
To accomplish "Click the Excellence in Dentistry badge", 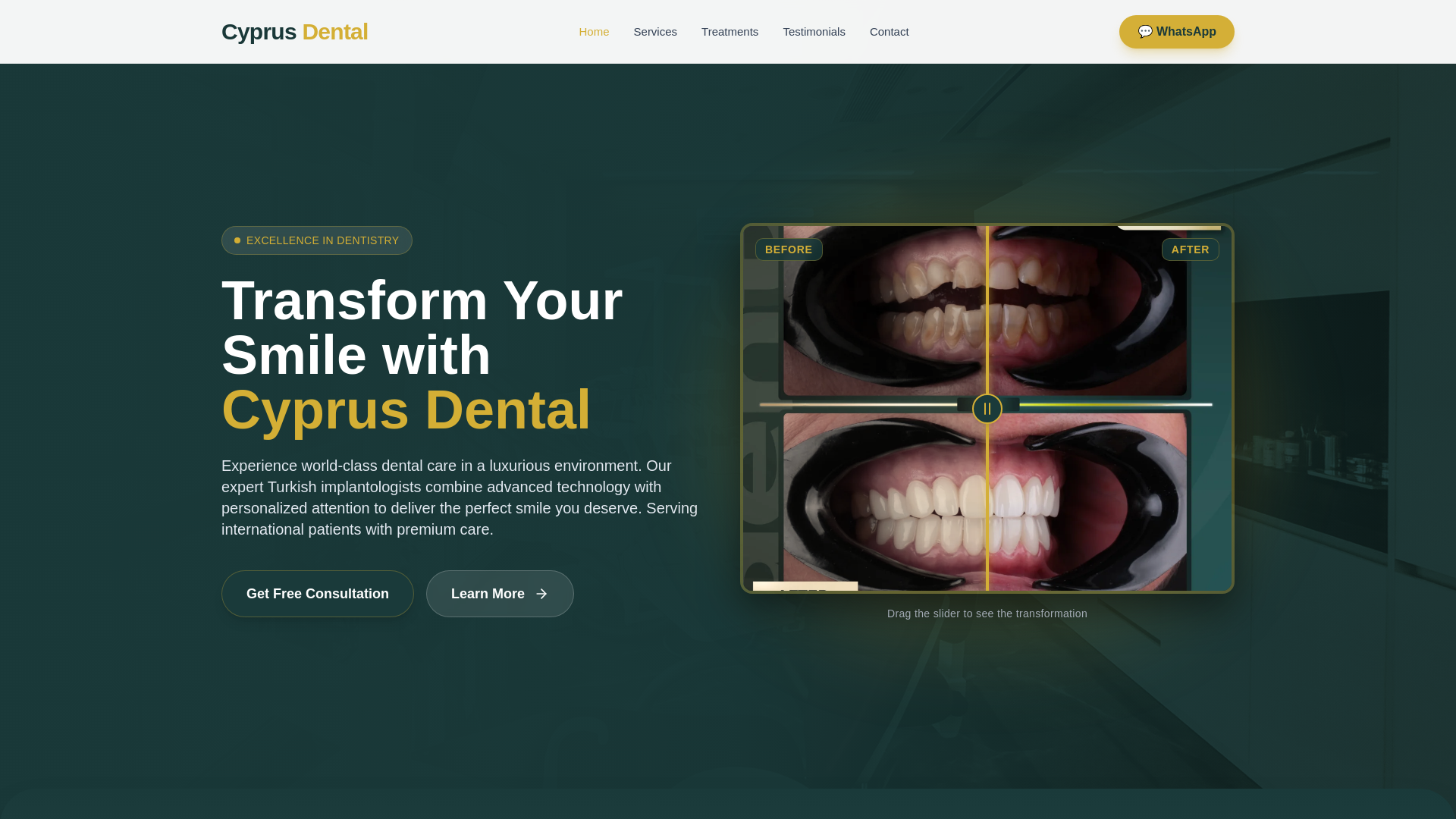I will point(317,240).
